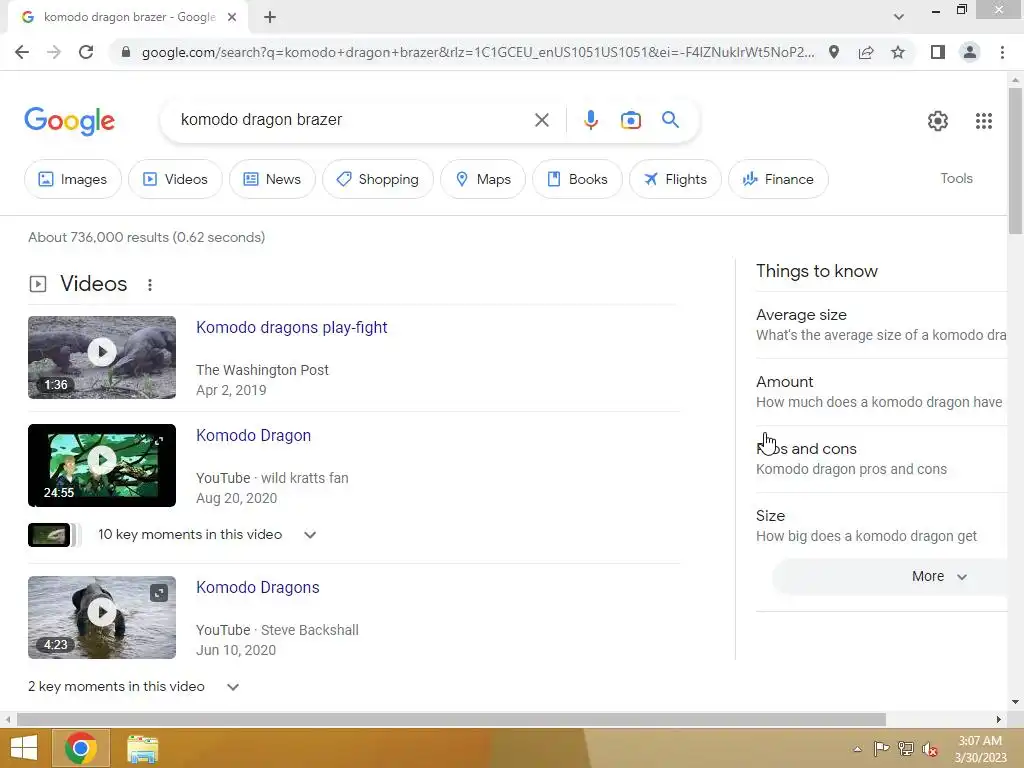The height and width of the screenshot is (768, 1024).
Task: Select the News filter tab
Action: tap(272, 179)
